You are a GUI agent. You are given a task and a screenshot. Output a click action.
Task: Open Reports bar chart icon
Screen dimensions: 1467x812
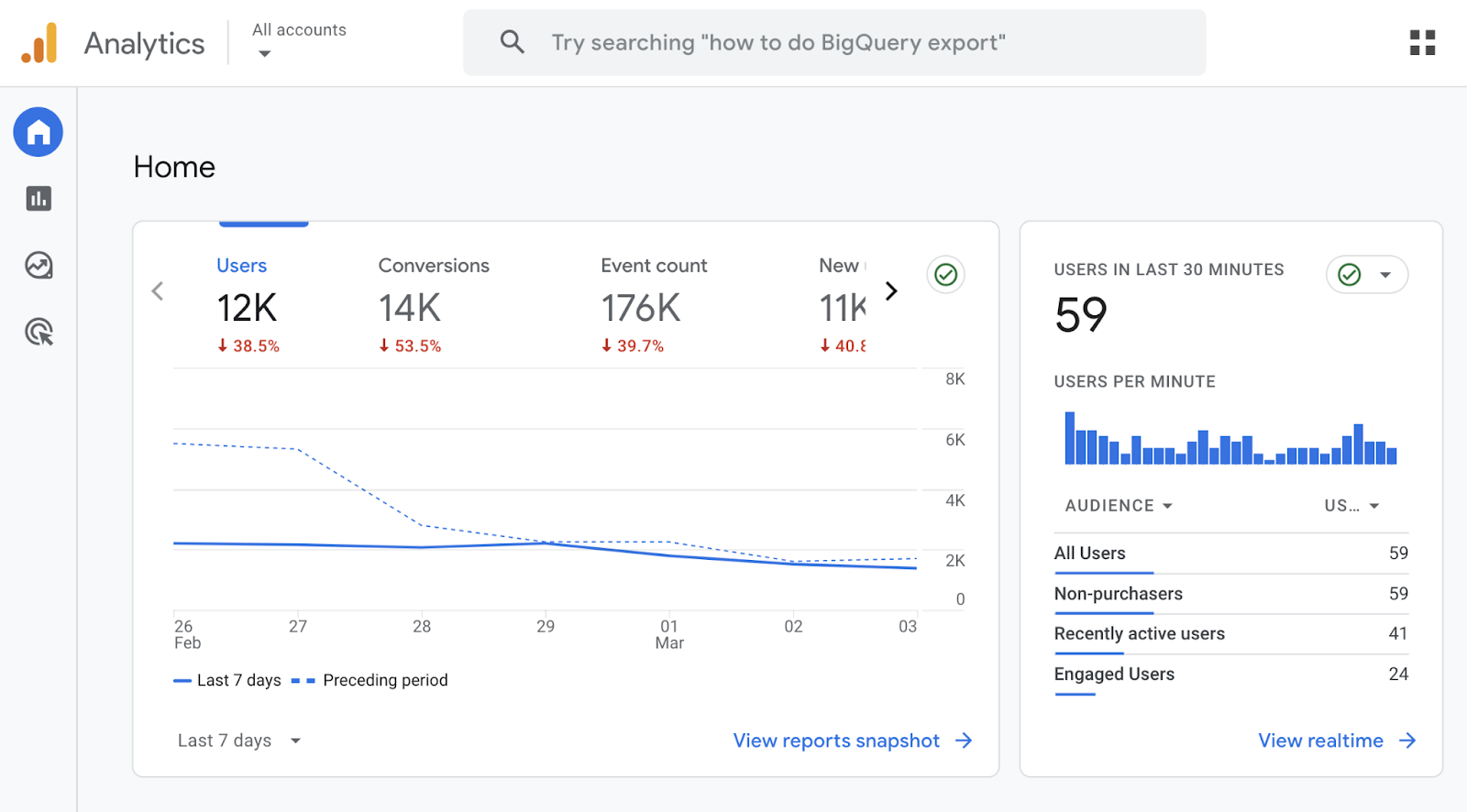pos(39,199)
